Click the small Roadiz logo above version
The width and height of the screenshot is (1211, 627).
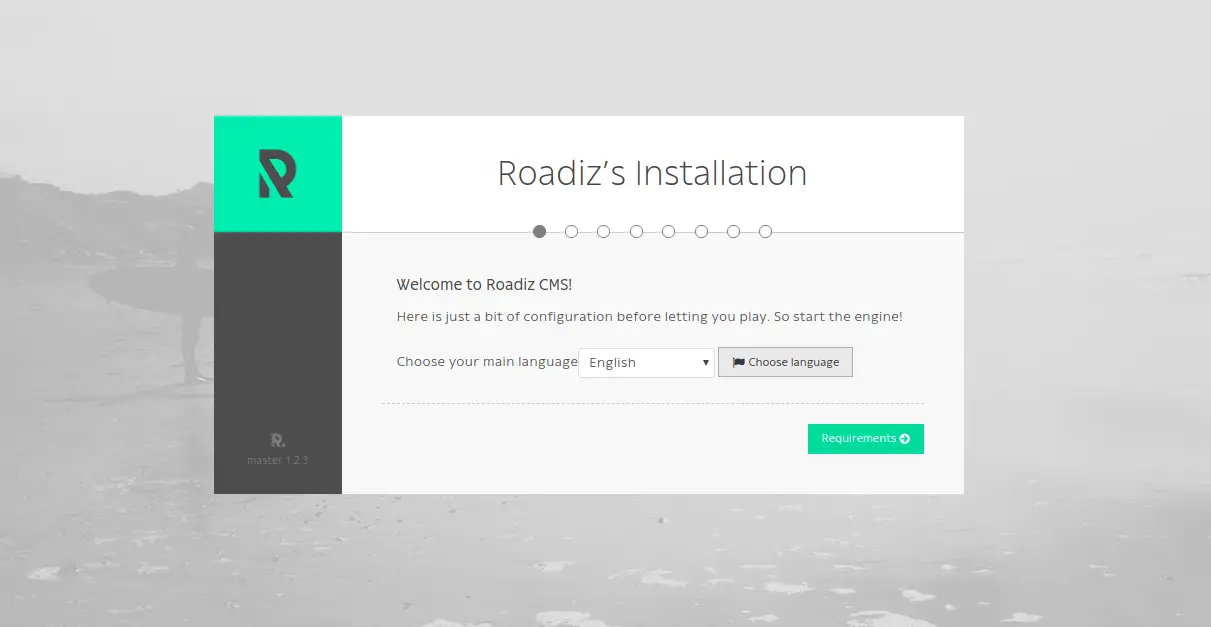click(278, 440)
